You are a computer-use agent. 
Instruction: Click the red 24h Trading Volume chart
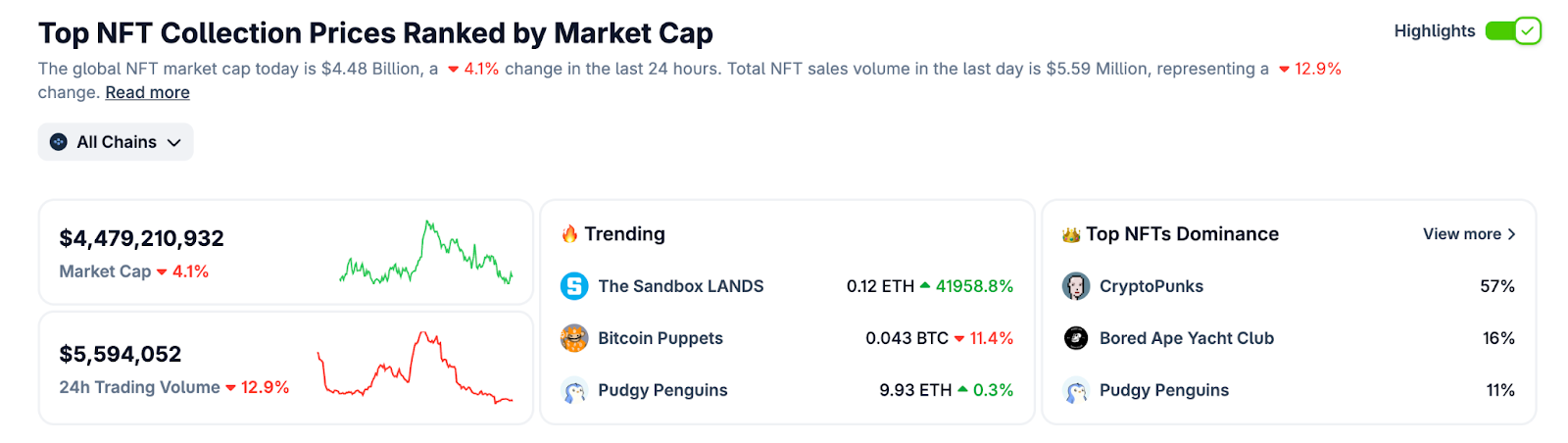pos(415,369)
